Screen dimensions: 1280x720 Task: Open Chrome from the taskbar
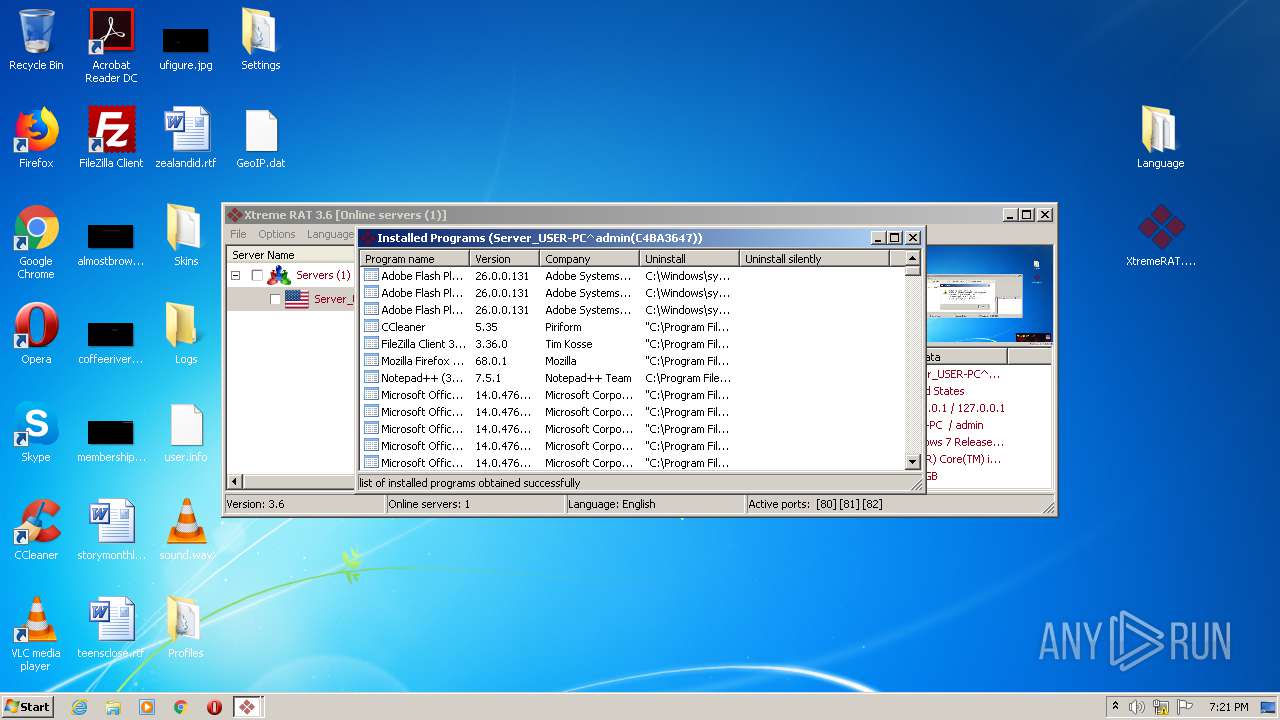click(181, 707)
